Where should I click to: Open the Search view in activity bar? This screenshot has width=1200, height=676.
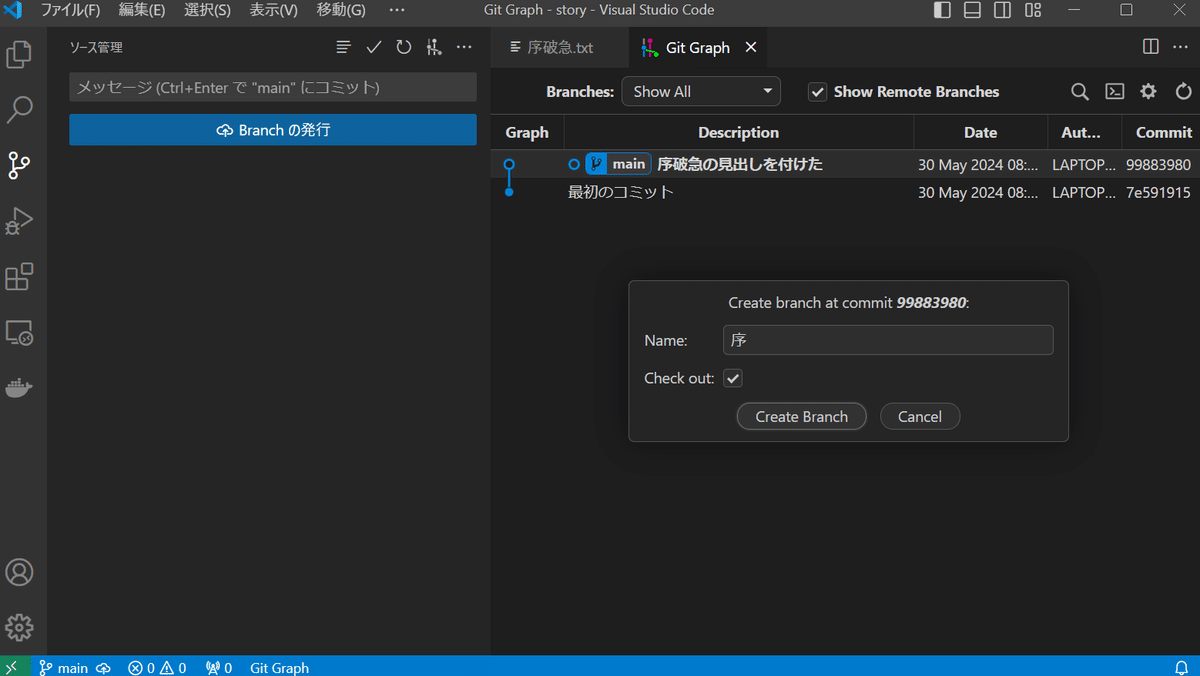[19, 110]
